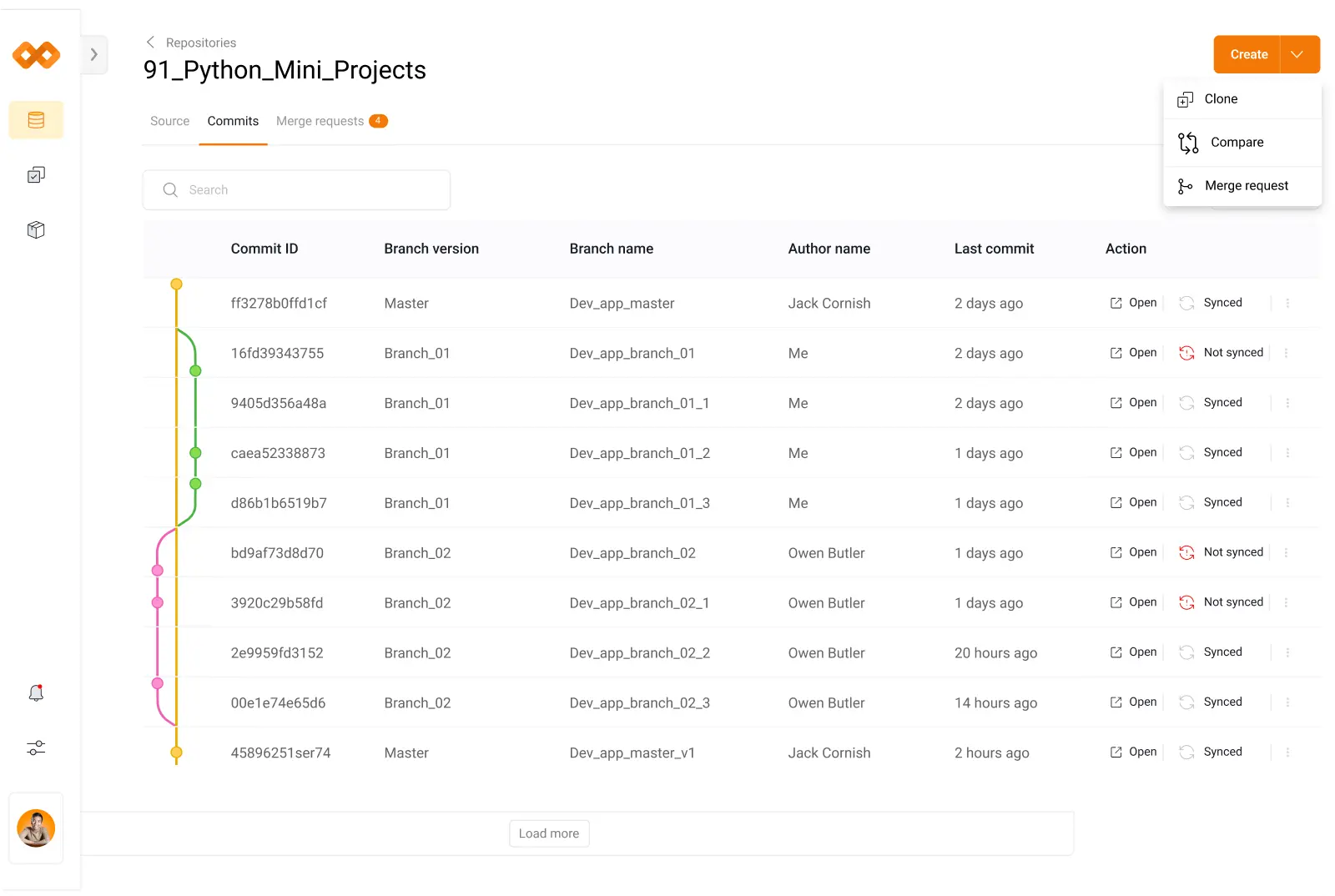1335x896 pixels.
Task: Open more options for caea52338873 row
Action: [x=1287, y=453]
